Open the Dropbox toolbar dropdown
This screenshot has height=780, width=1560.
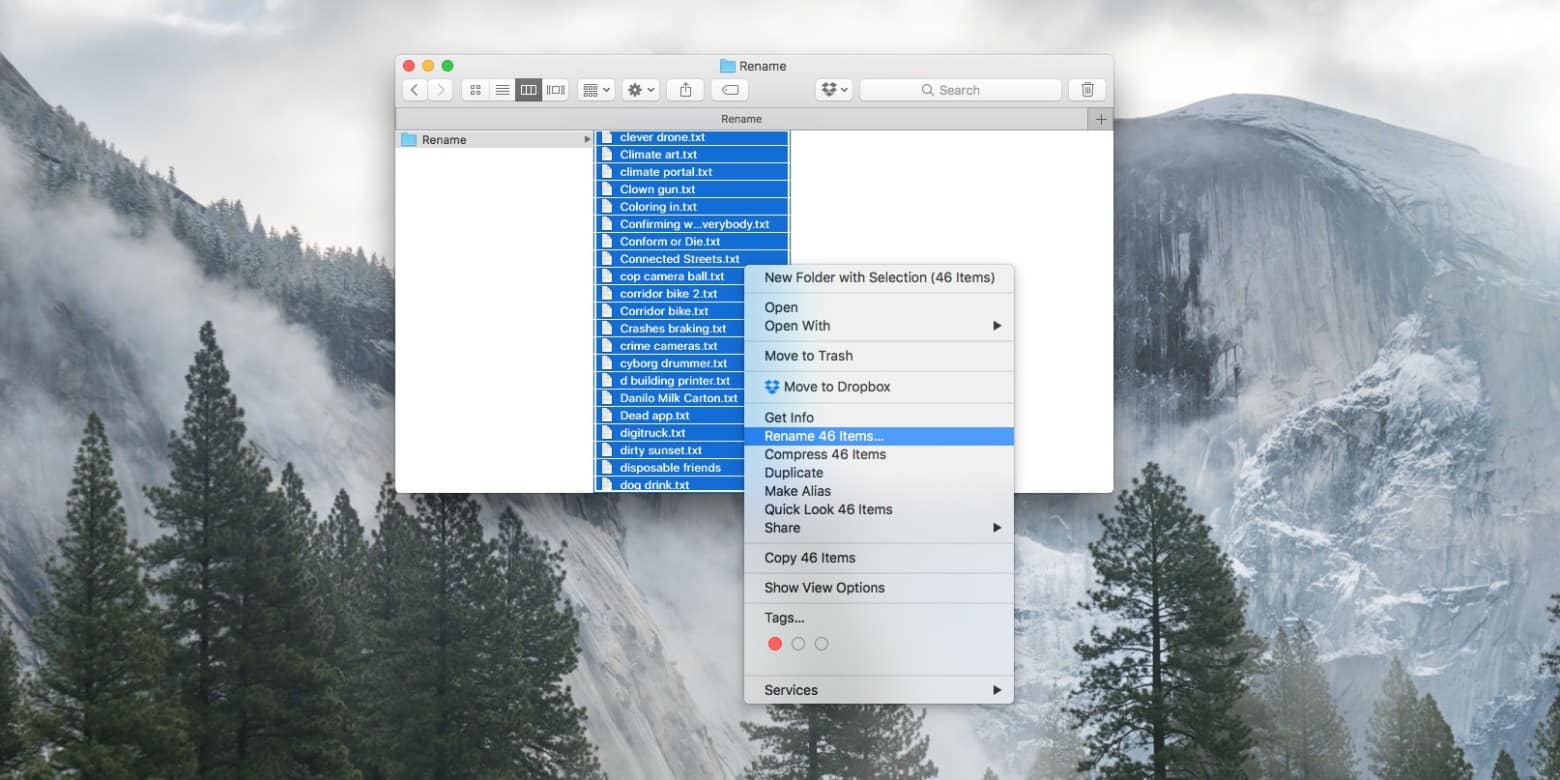[x=834, y=90]
